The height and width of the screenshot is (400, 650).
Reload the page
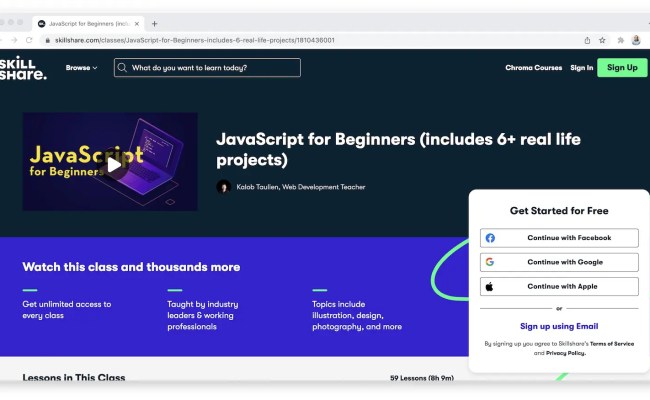click(29, 40)
